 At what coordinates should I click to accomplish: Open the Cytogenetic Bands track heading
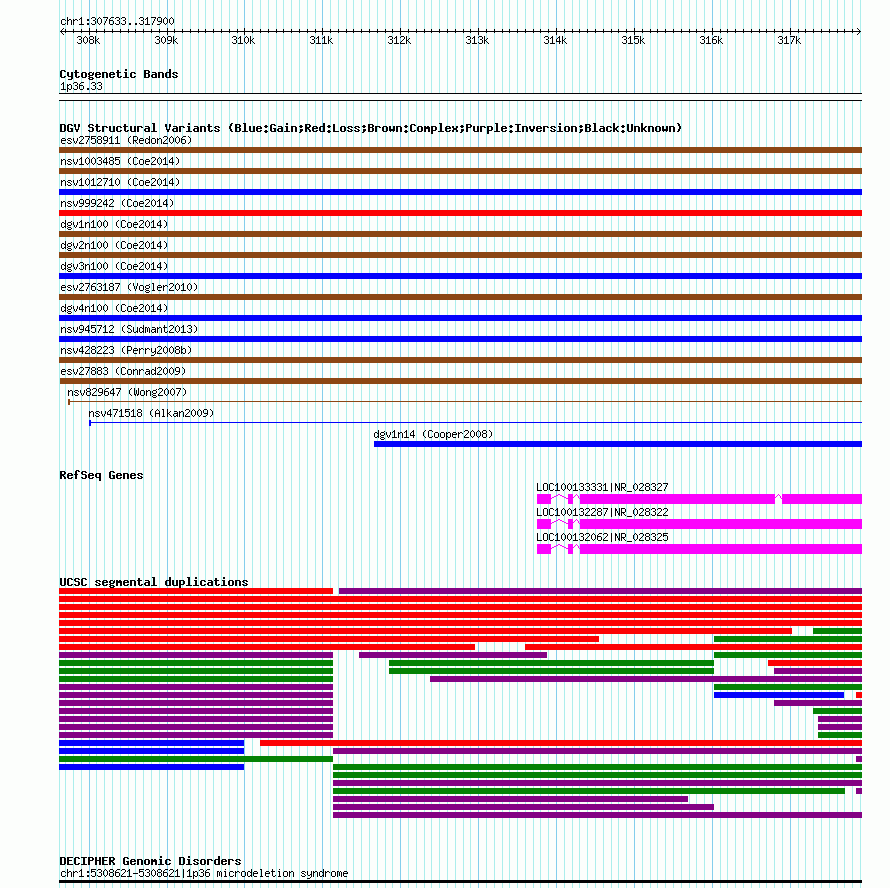click(119, 74)
